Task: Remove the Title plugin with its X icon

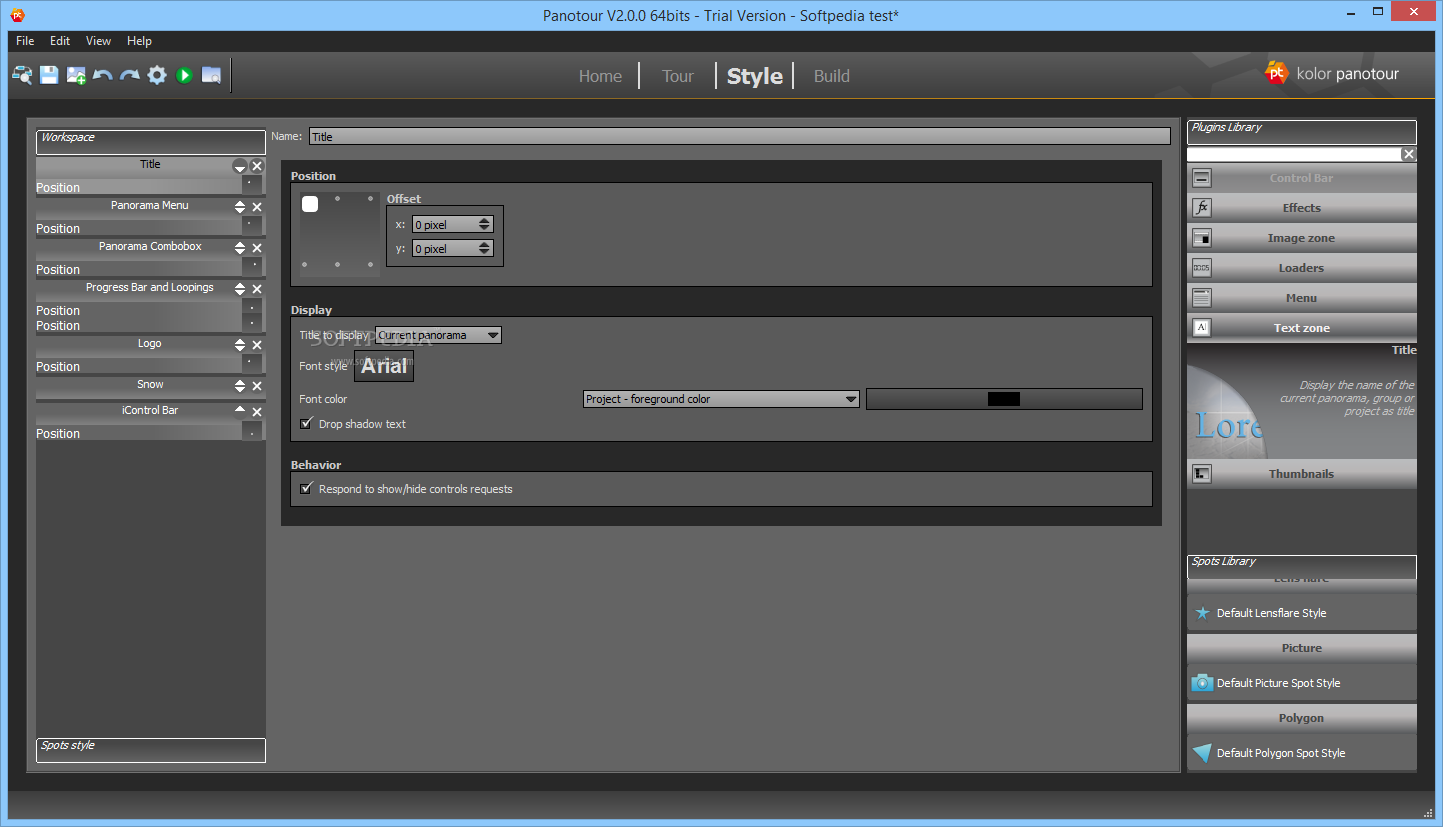Action: point(257,166)
